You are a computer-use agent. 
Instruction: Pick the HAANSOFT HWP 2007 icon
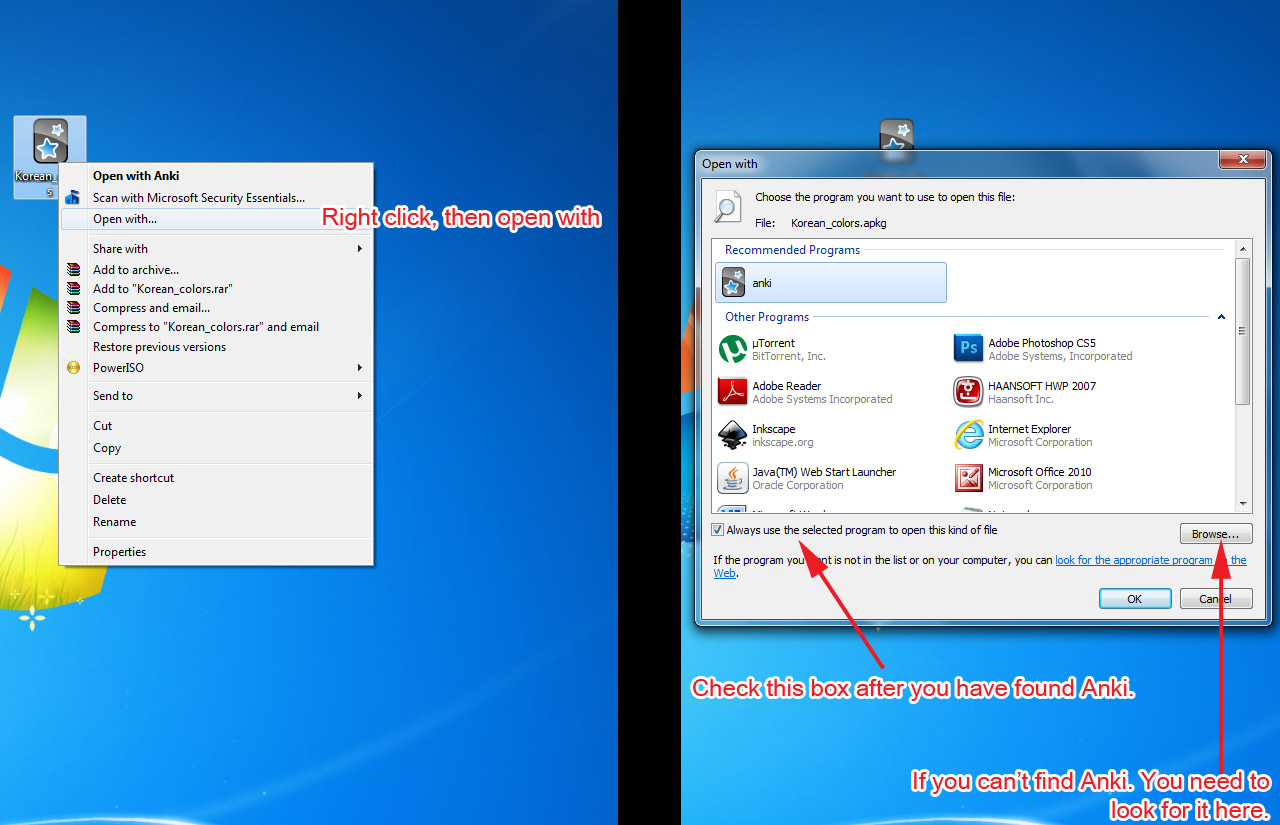click(968, 392)
